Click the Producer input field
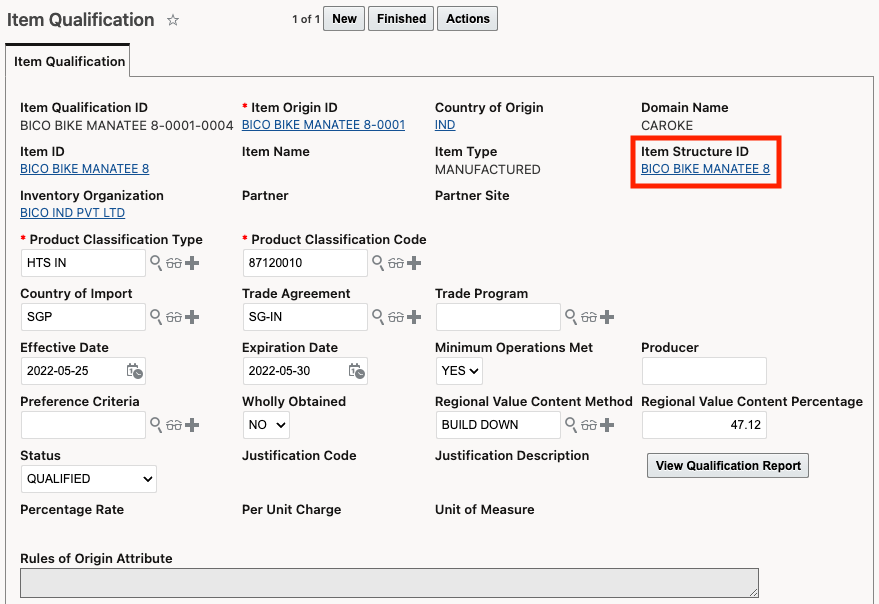Viewport: 879px width, 604px height. pyautogui.click(x=703, y=371)
